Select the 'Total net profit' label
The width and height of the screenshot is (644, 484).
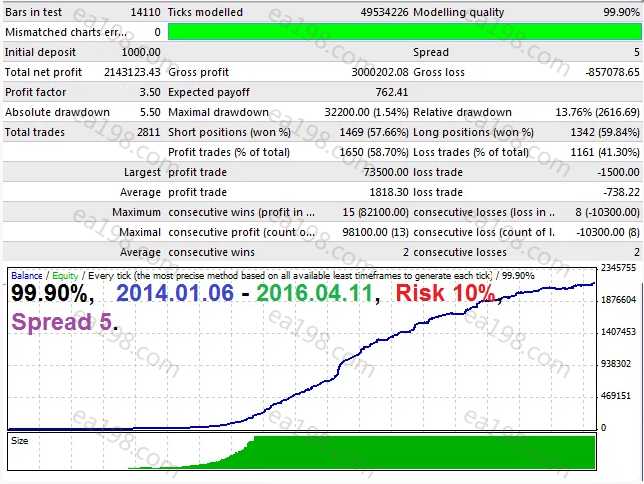[43, 72]
